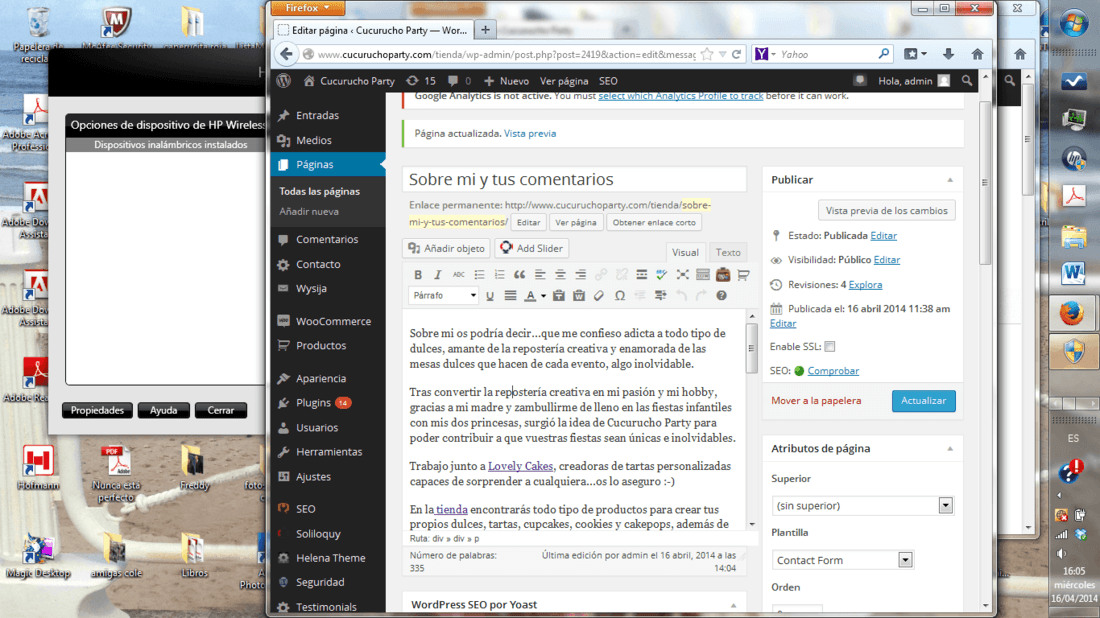Open Firefox downloads arrow

pos(948,54)
